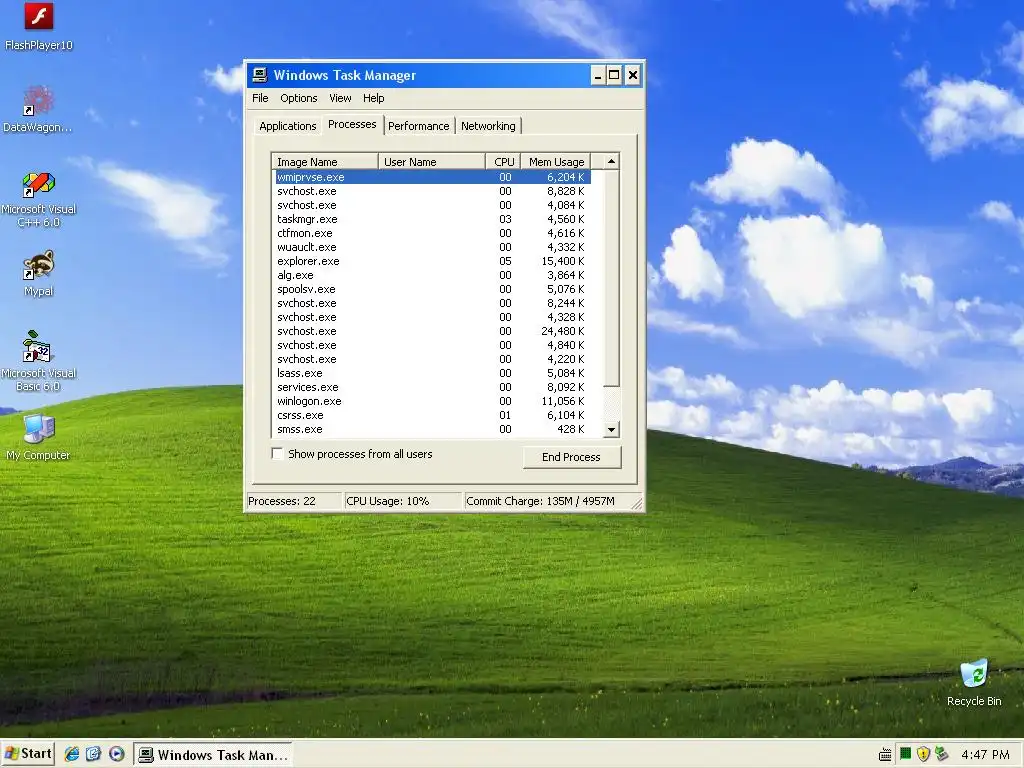Switch to the Networking tab

tap(488, 126)
